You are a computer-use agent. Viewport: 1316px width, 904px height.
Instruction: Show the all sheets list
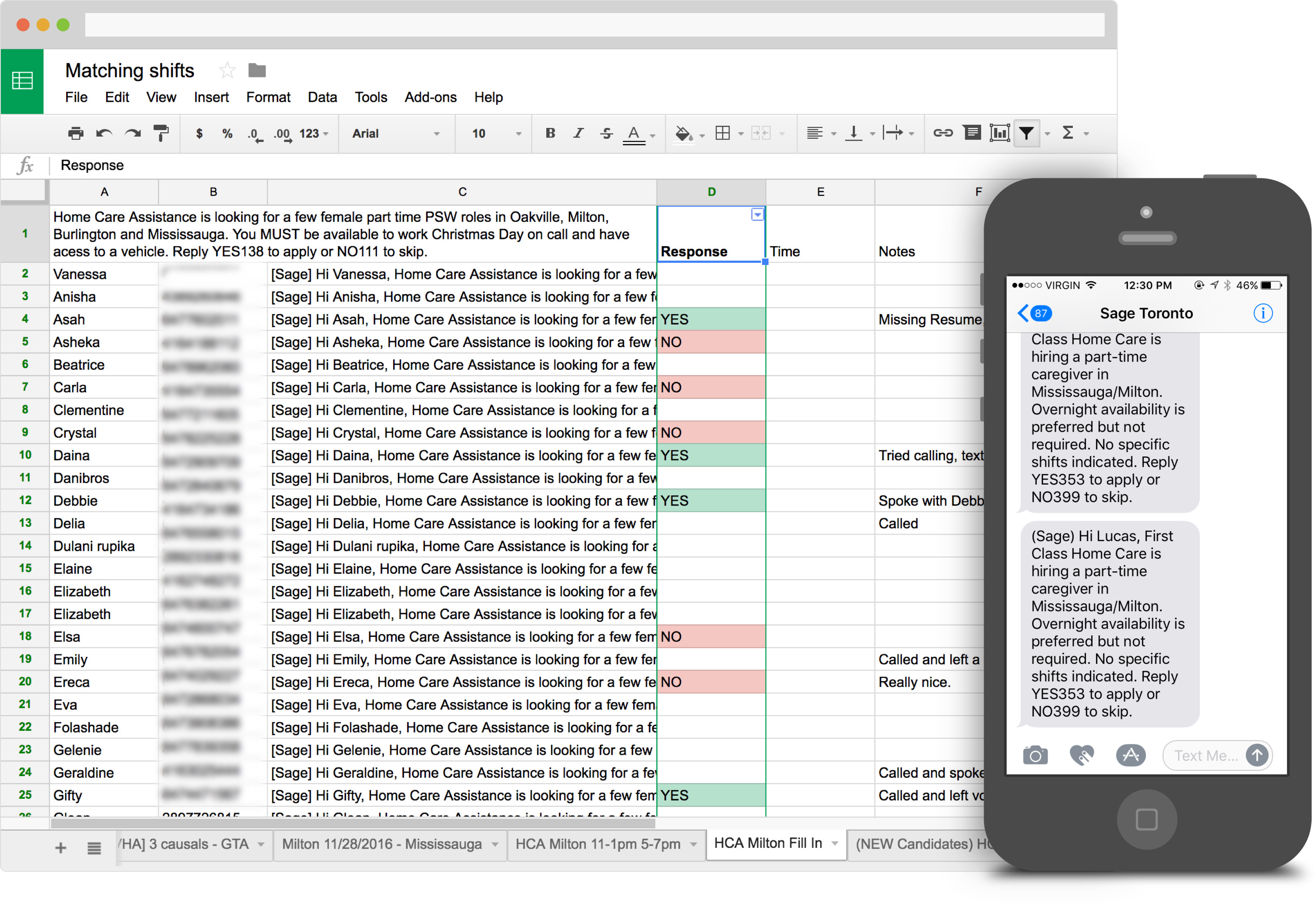tap(94, 848)
